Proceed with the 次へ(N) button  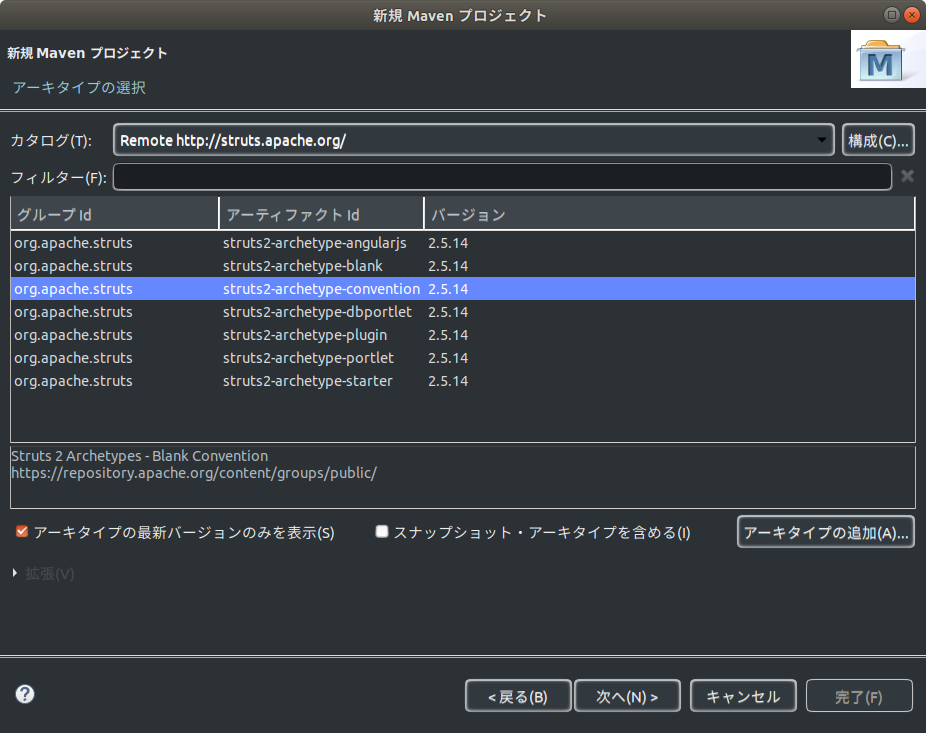(627, 696)
